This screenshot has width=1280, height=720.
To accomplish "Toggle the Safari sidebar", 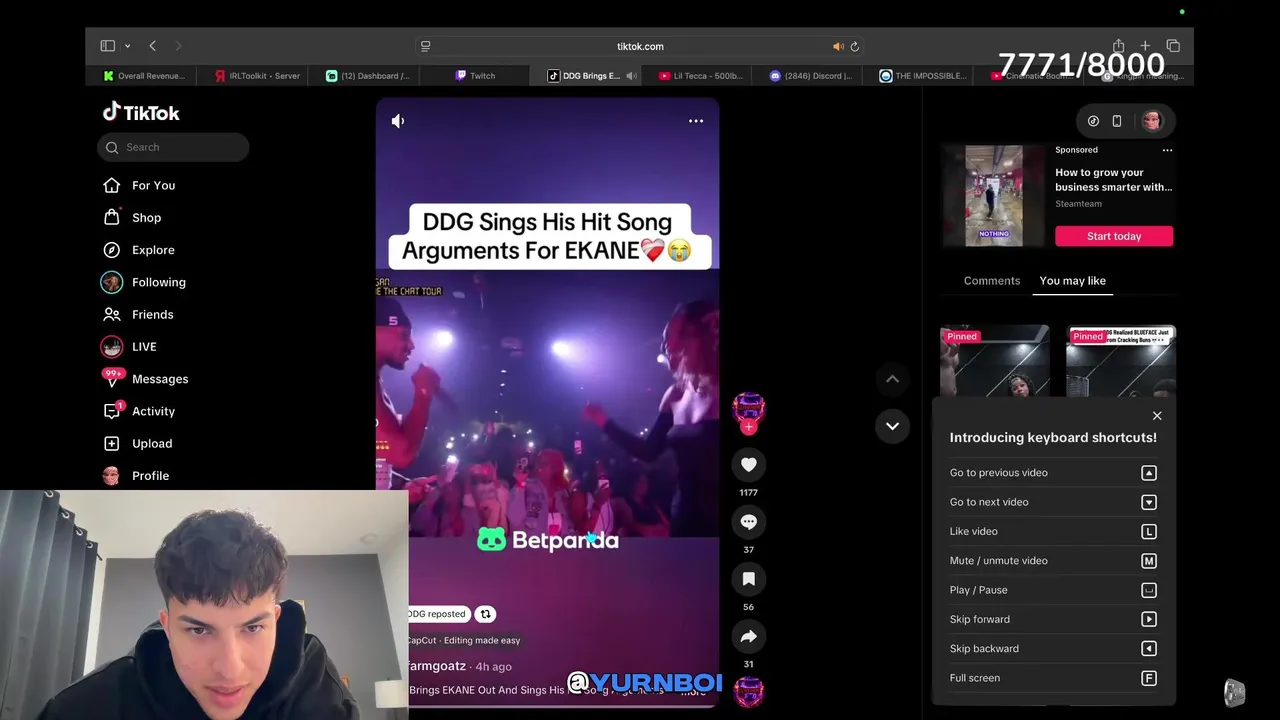I will [x=107, y=46].
